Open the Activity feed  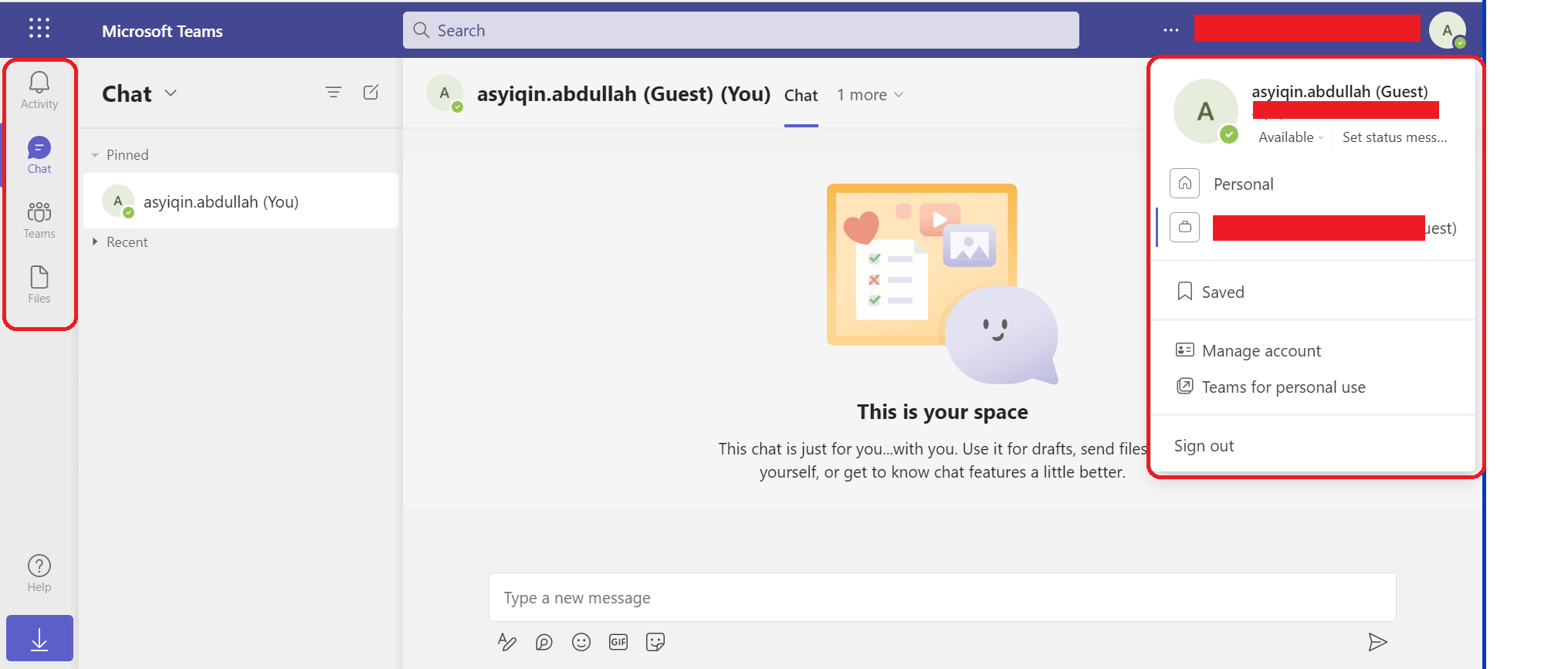tap(39, 91)
